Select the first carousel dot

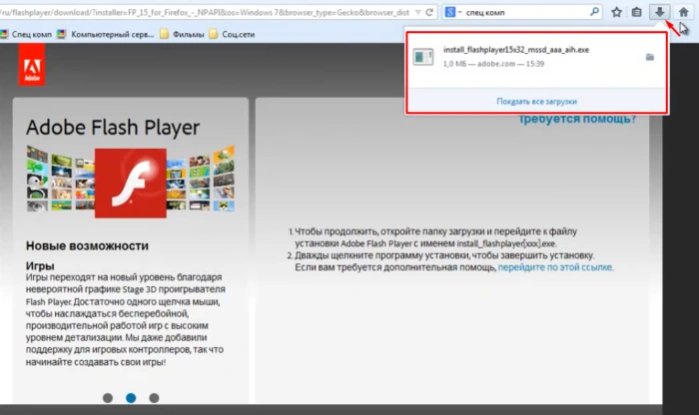click(107, 398)
